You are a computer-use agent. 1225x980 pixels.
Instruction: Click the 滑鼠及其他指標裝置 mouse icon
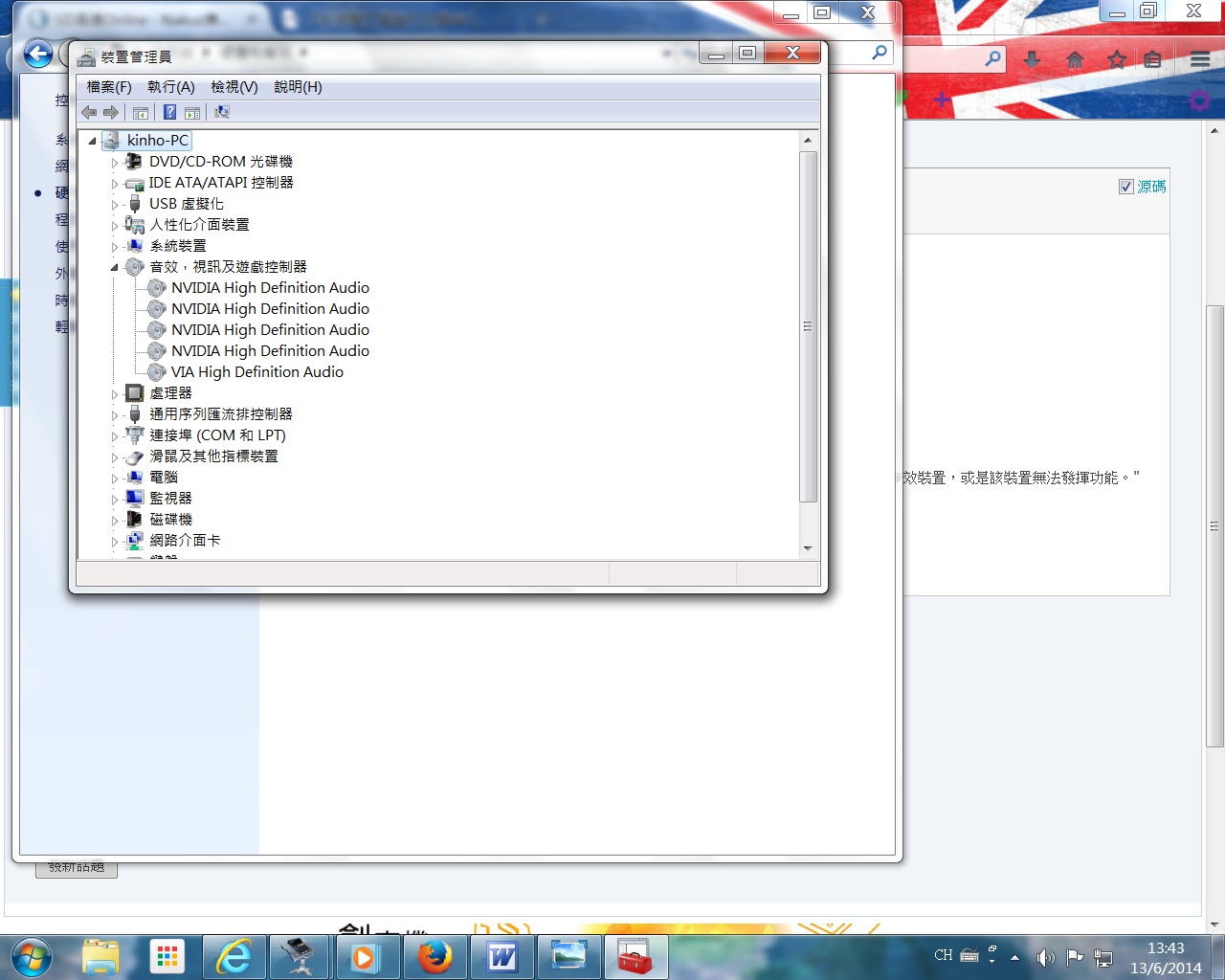tap(135, 457)
